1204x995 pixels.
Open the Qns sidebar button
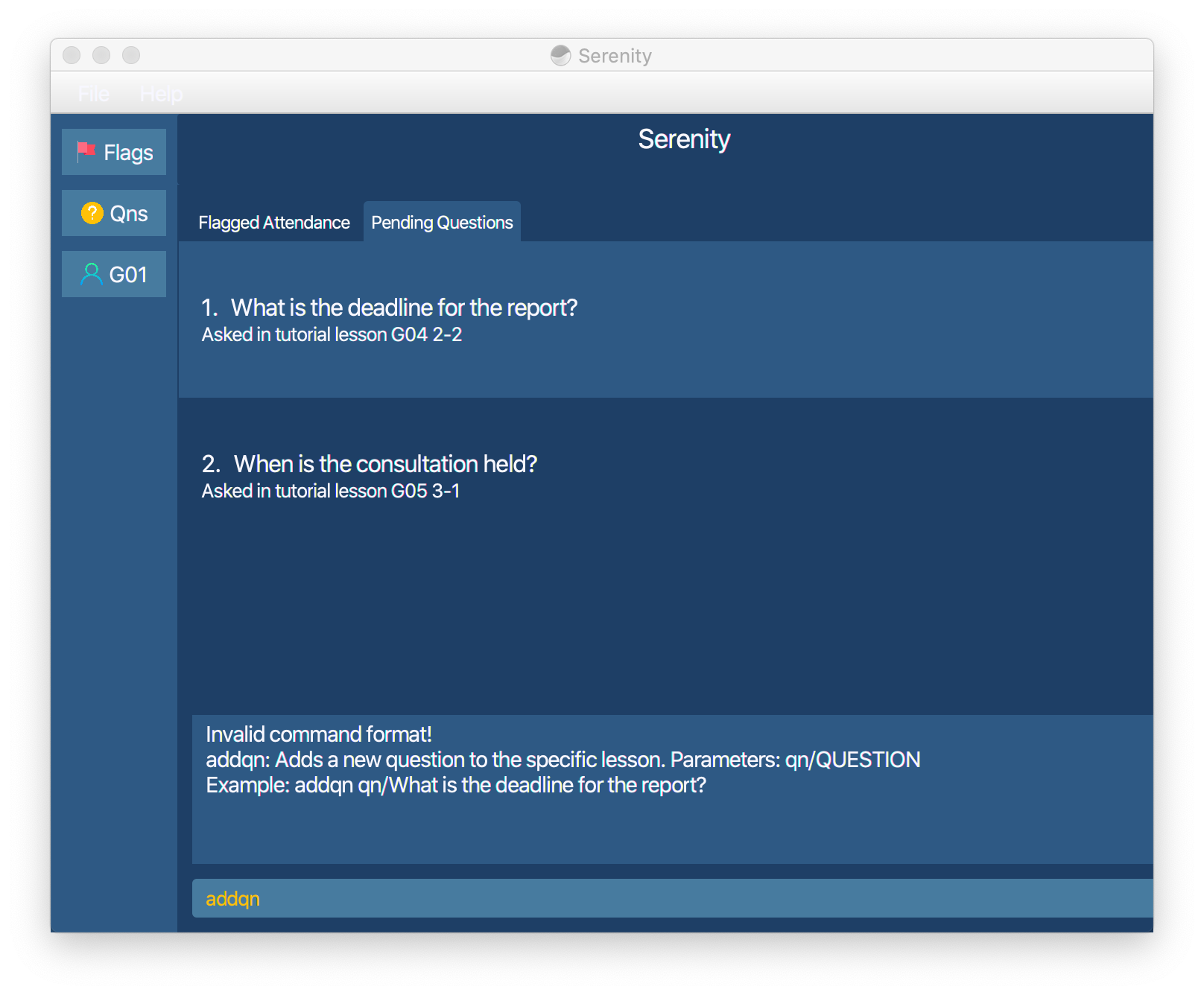[114, 213]
